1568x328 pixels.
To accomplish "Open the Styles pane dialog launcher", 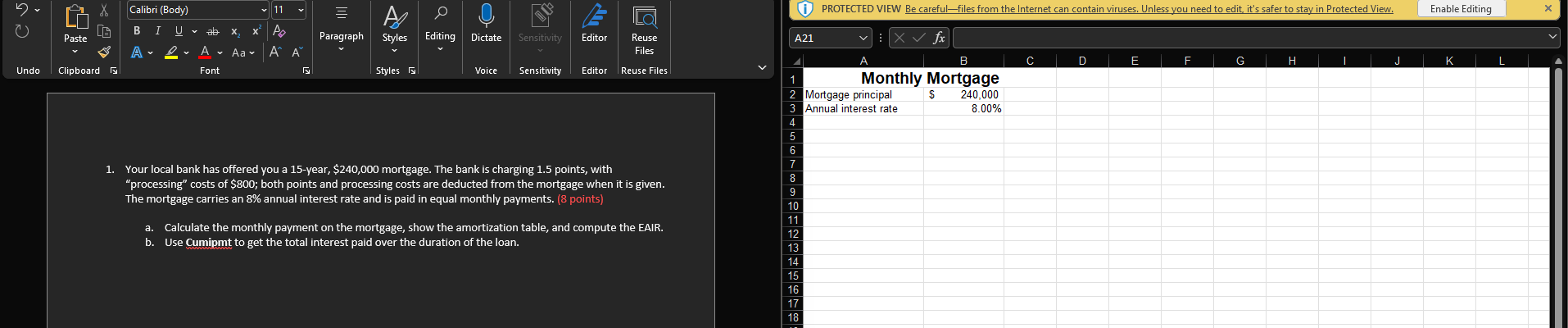I will tap(412, 71).
